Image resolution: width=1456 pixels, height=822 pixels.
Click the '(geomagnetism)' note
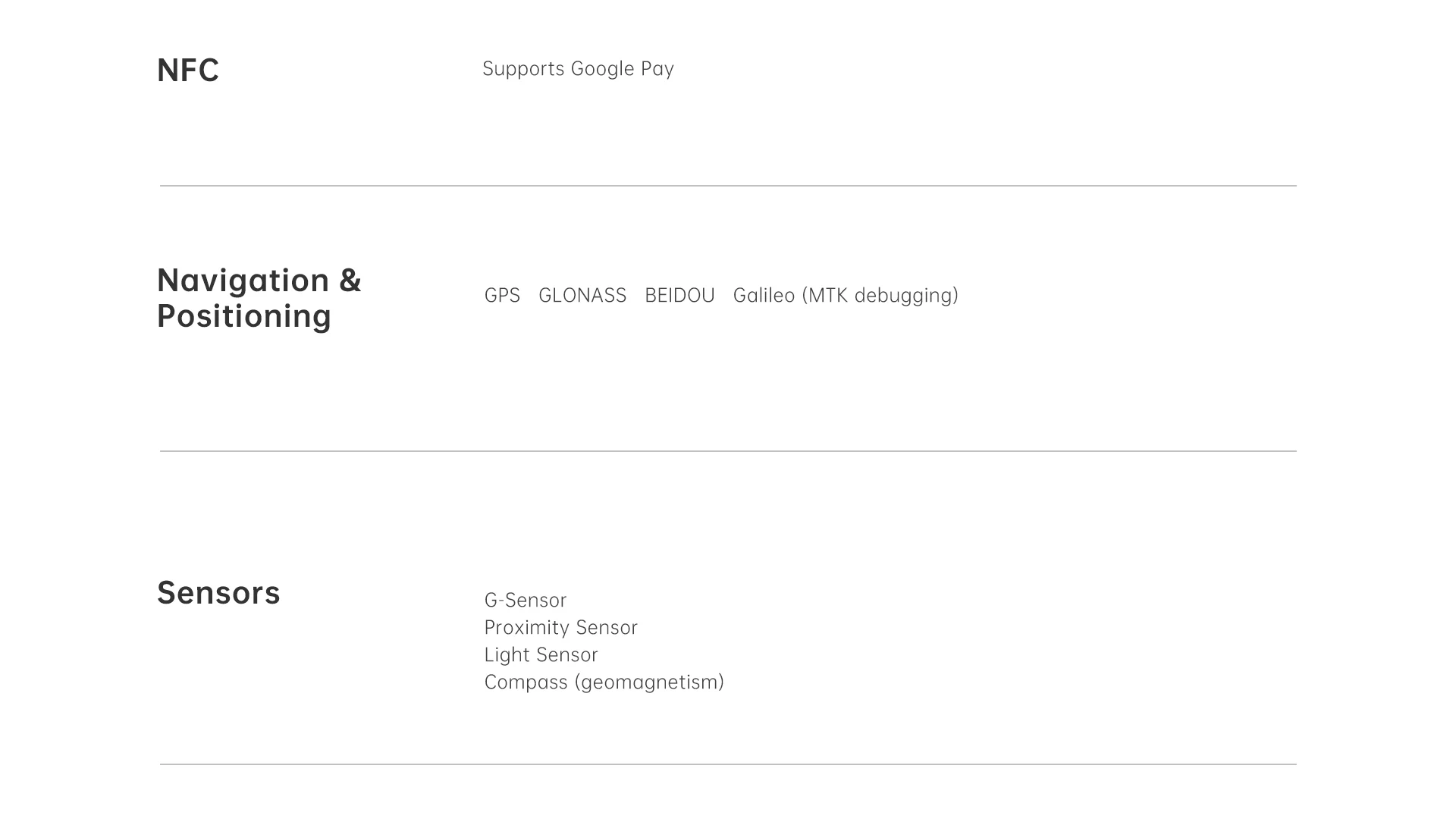649,682
